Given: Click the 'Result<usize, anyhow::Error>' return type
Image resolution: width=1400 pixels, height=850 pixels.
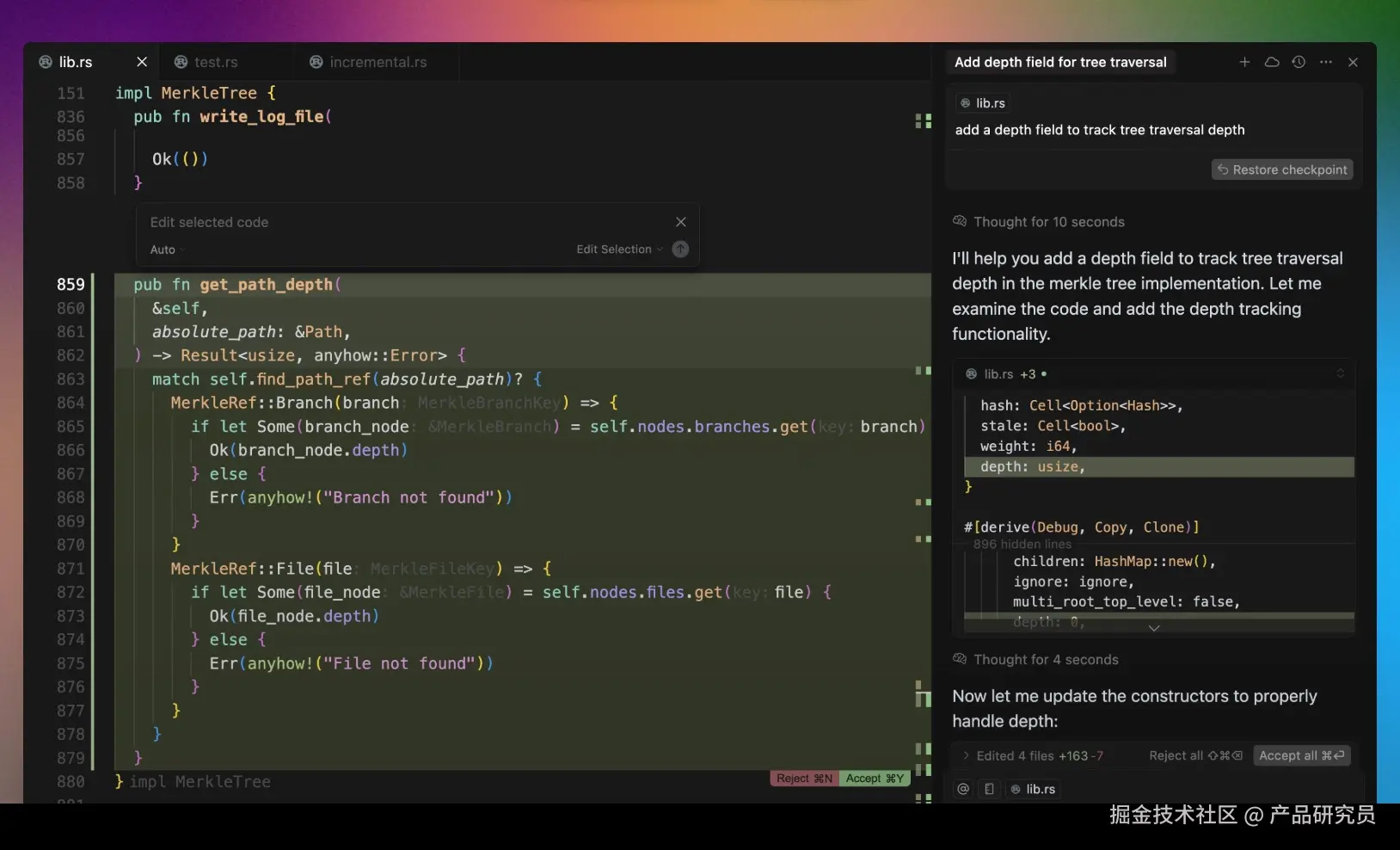Looking at the screenshot, I should pyautogui.click(x=314, y=355).
